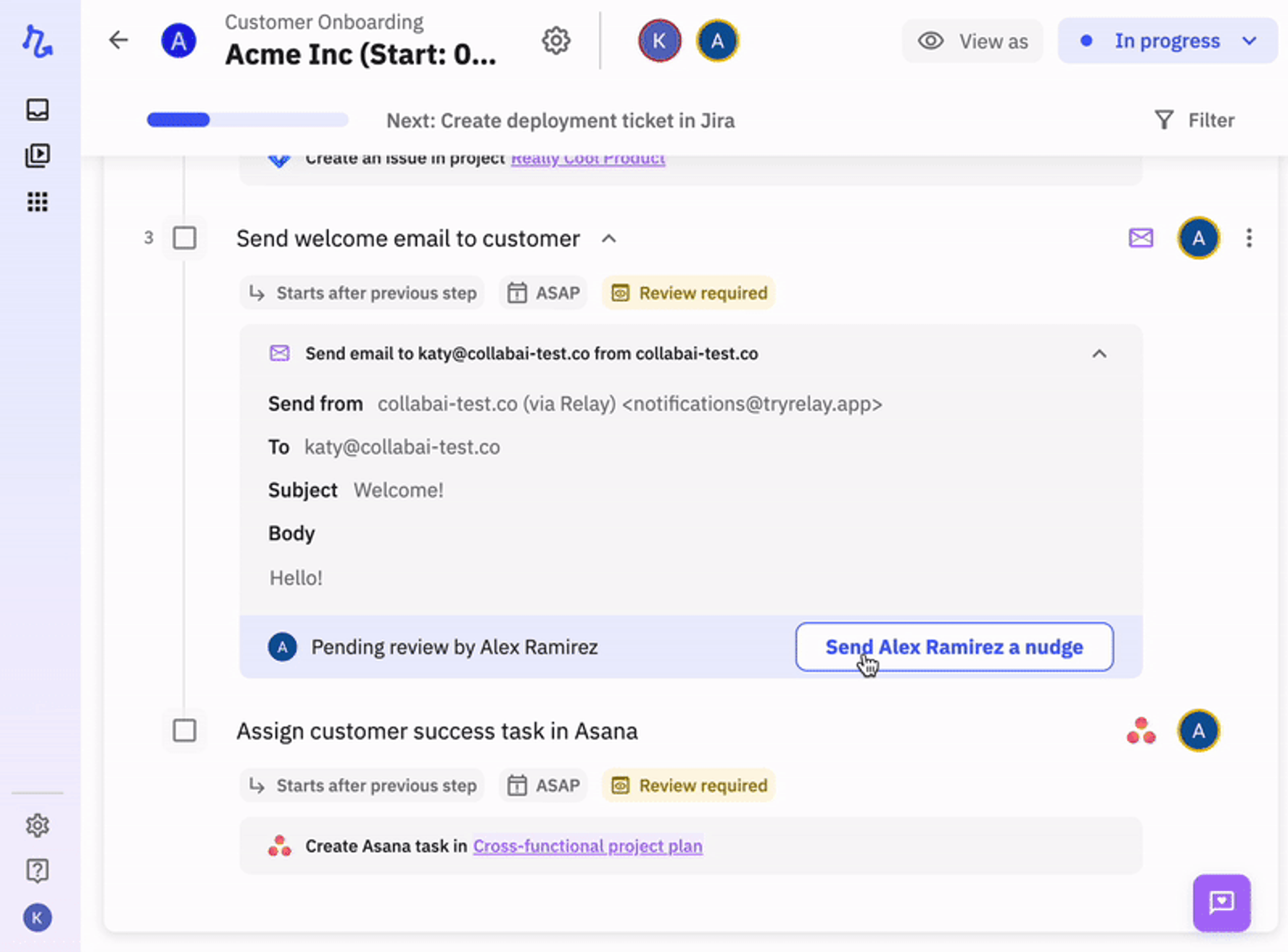Screen dimensions: 1288x952
Task: Click the three-dot menu on welcome email step
Action: (x=1249, y=238)
